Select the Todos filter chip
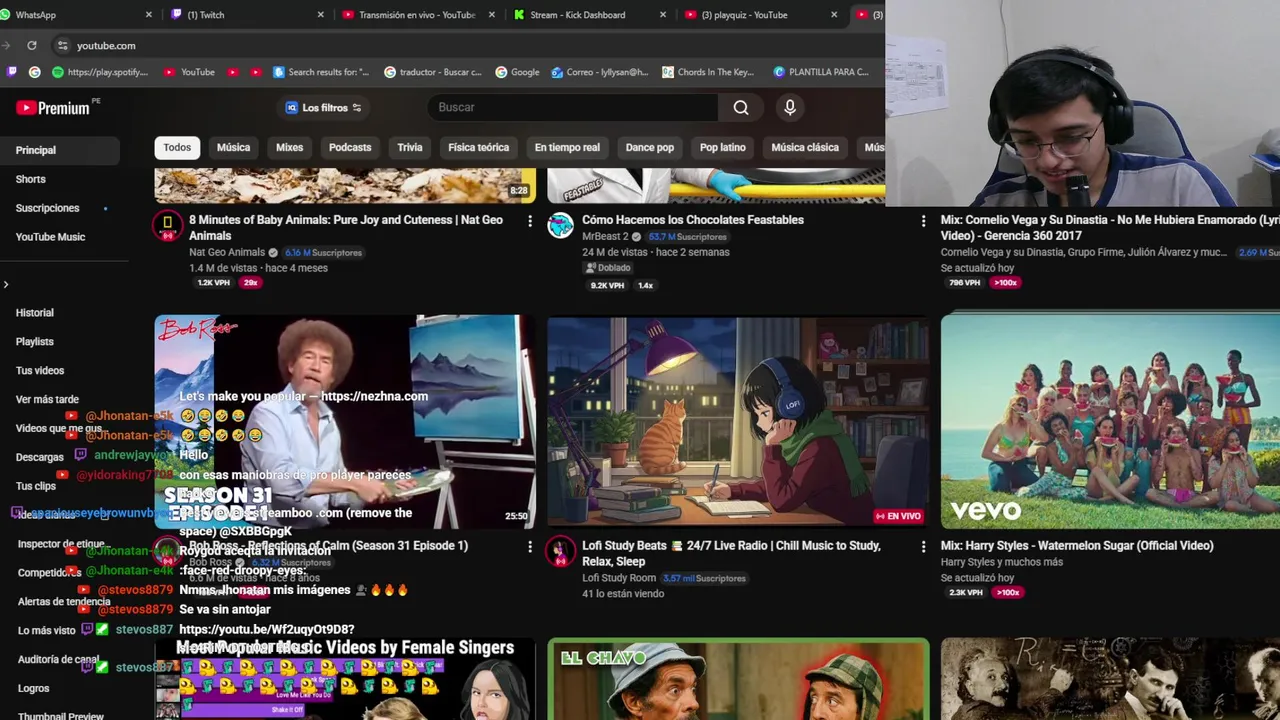 pyautogui.click(x=177, y=147)
